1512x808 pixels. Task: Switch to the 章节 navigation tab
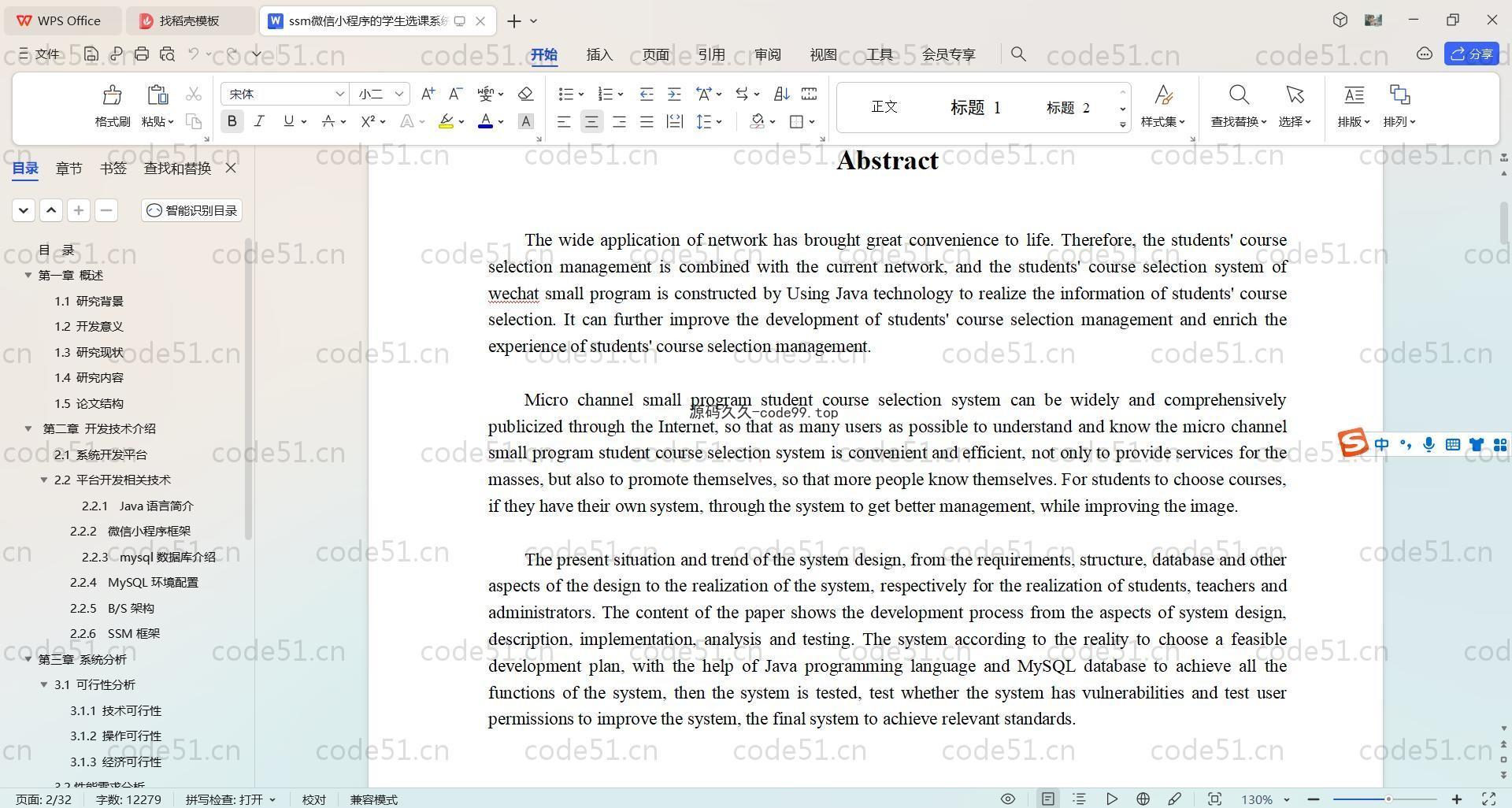tap(69, 168)
